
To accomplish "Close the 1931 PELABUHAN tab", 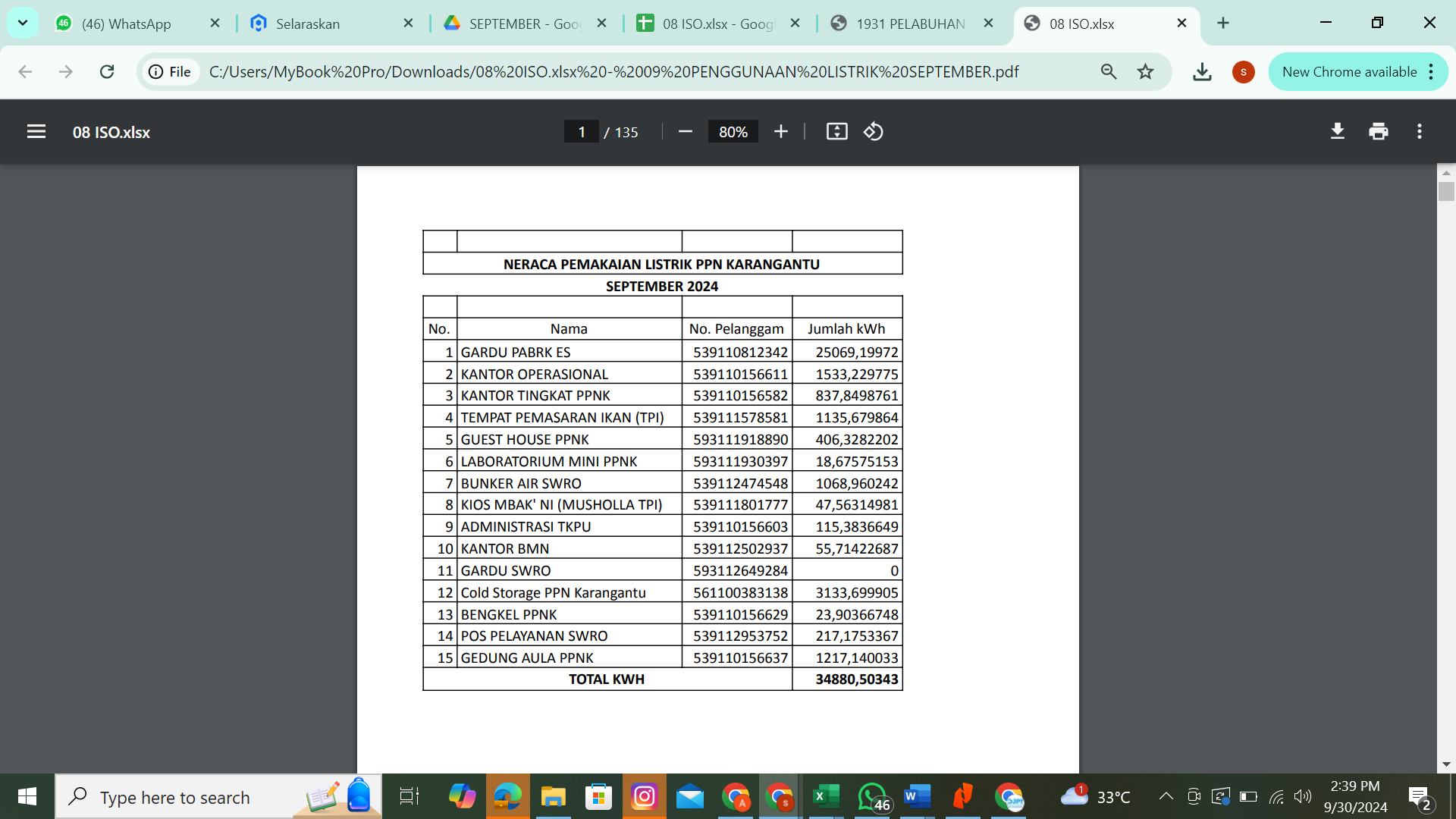I will 988,24.
